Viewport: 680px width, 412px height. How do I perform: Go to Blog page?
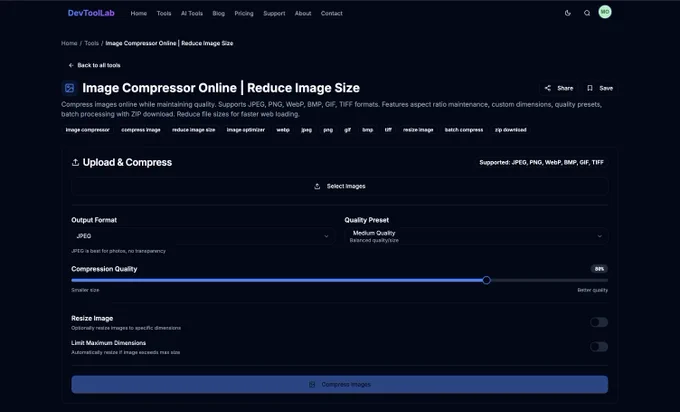[219, 13]
